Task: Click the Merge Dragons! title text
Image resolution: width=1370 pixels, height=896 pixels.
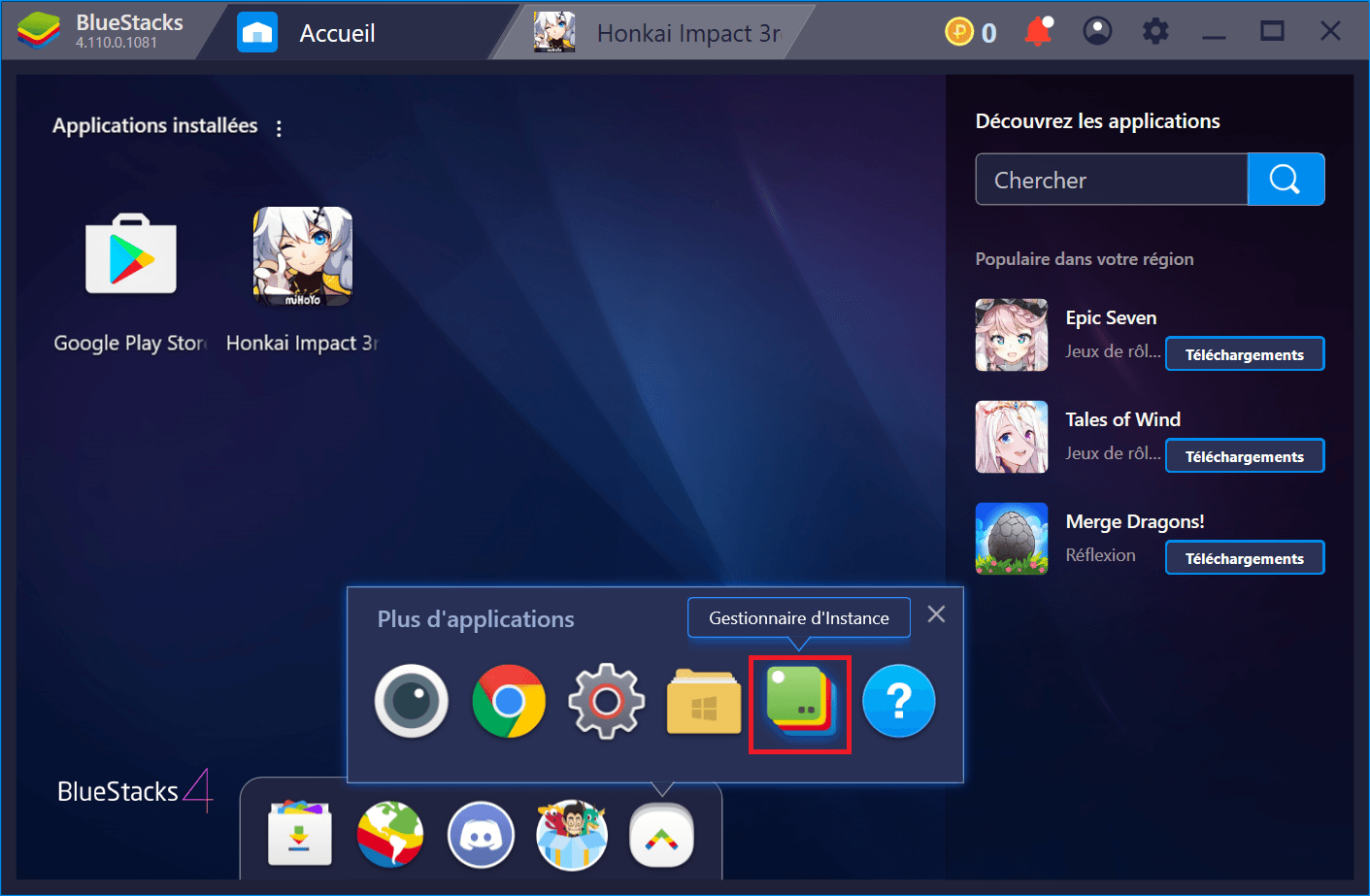Action: 1135,521
